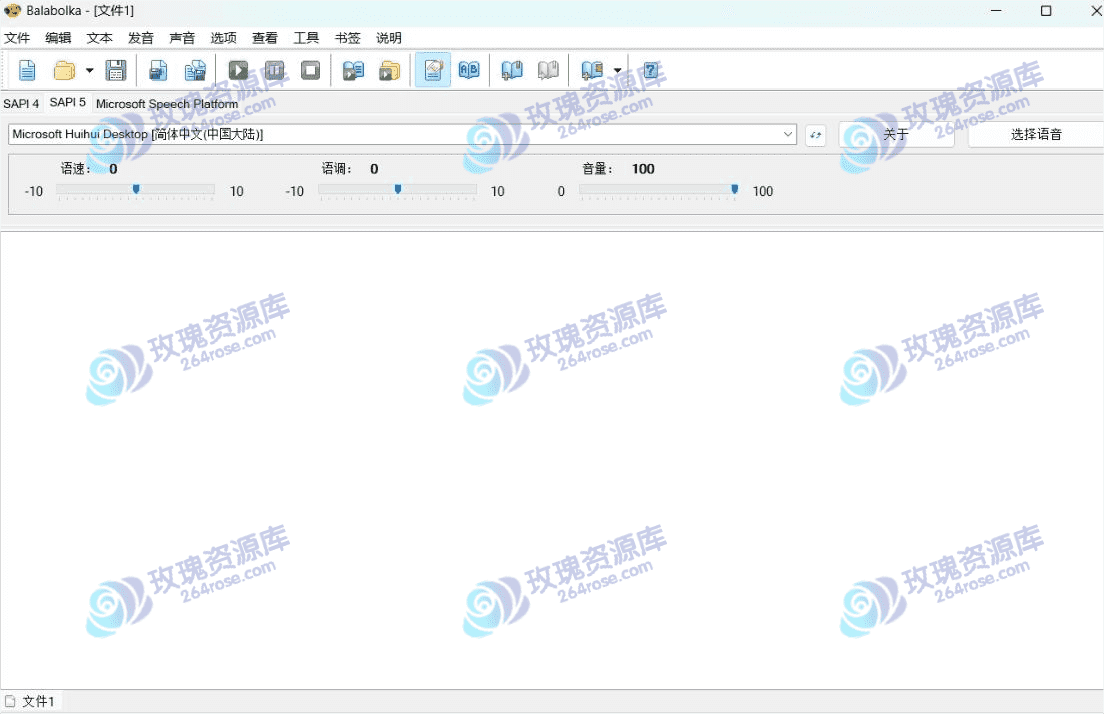The image size is (1104, 714).
Task: Open the 书签 menu
Action: [x=347, y=38]
